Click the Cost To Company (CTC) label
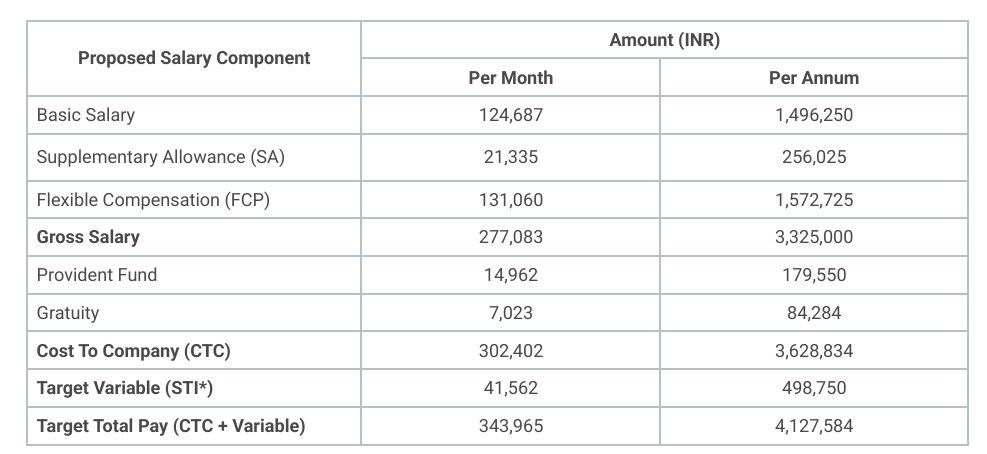This screenshot has height=454, width=987. (x=133, y=351)
